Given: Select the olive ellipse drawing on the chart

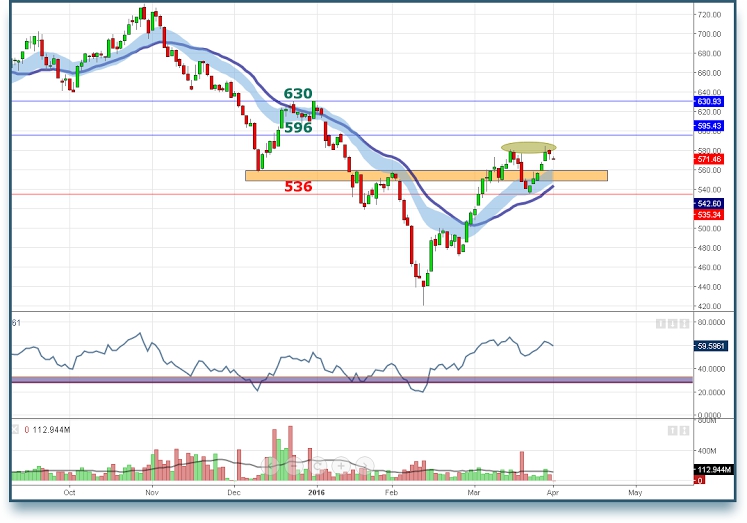Looking at the screenshot, I should pyautogui.click(x=529, y=148).
